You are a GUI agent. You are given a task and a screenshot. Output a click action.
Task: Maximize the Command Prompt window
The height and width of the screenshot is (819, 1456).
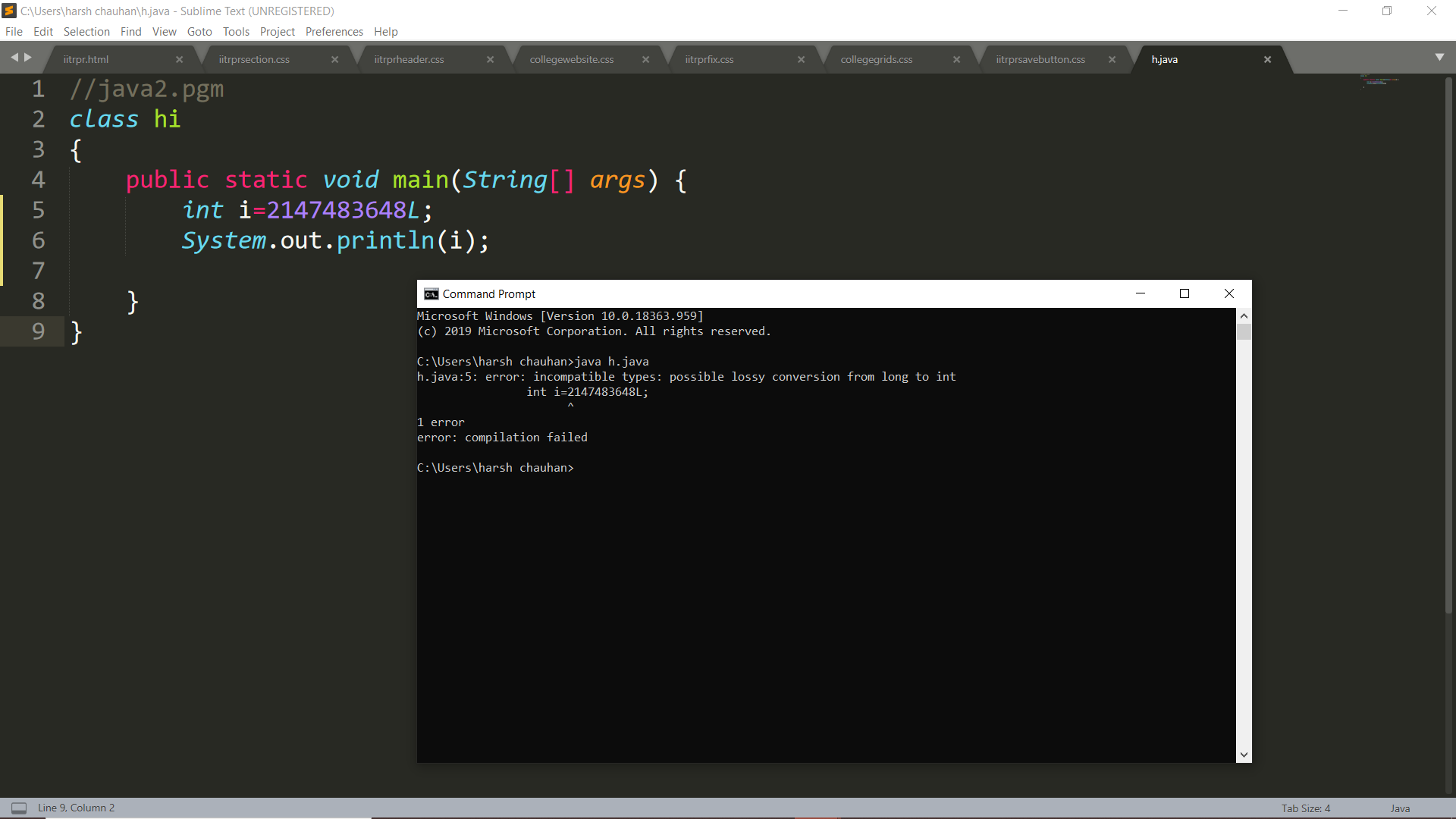tap(1184, 294)
